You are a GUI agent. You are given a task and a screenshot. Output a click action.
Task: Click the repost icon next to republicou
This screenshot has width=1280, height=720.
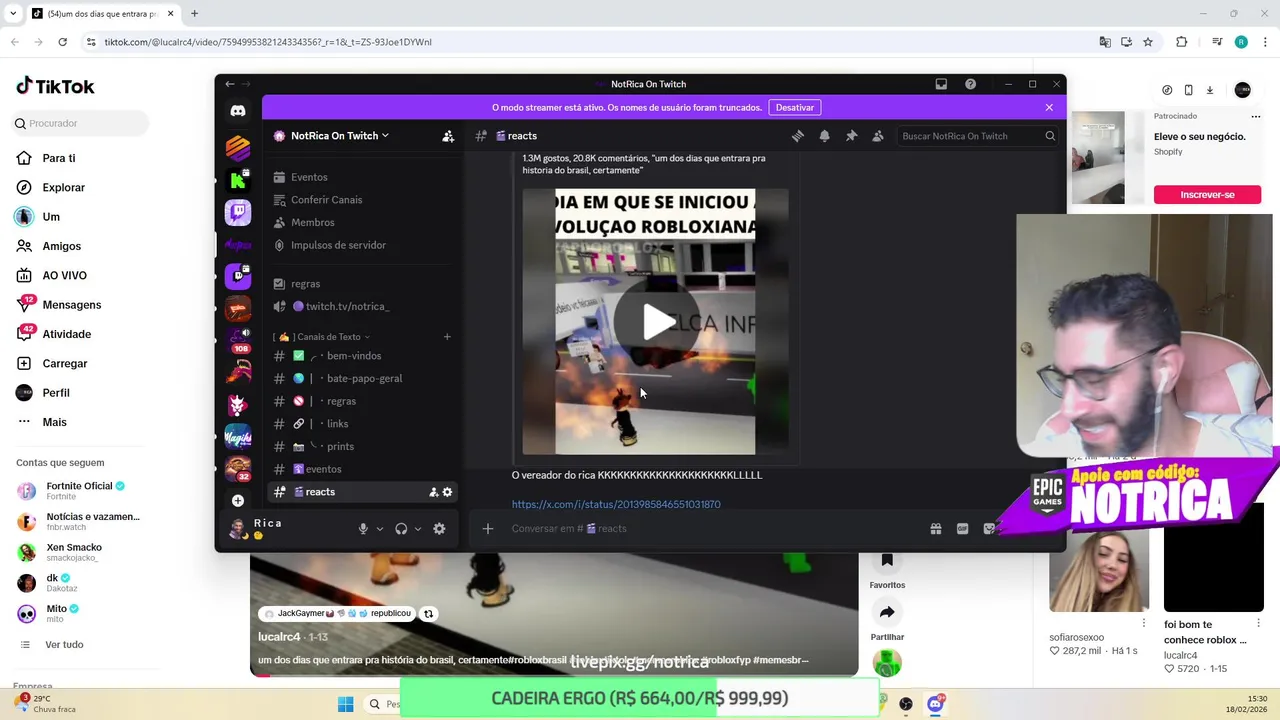(x=428, y=614)
